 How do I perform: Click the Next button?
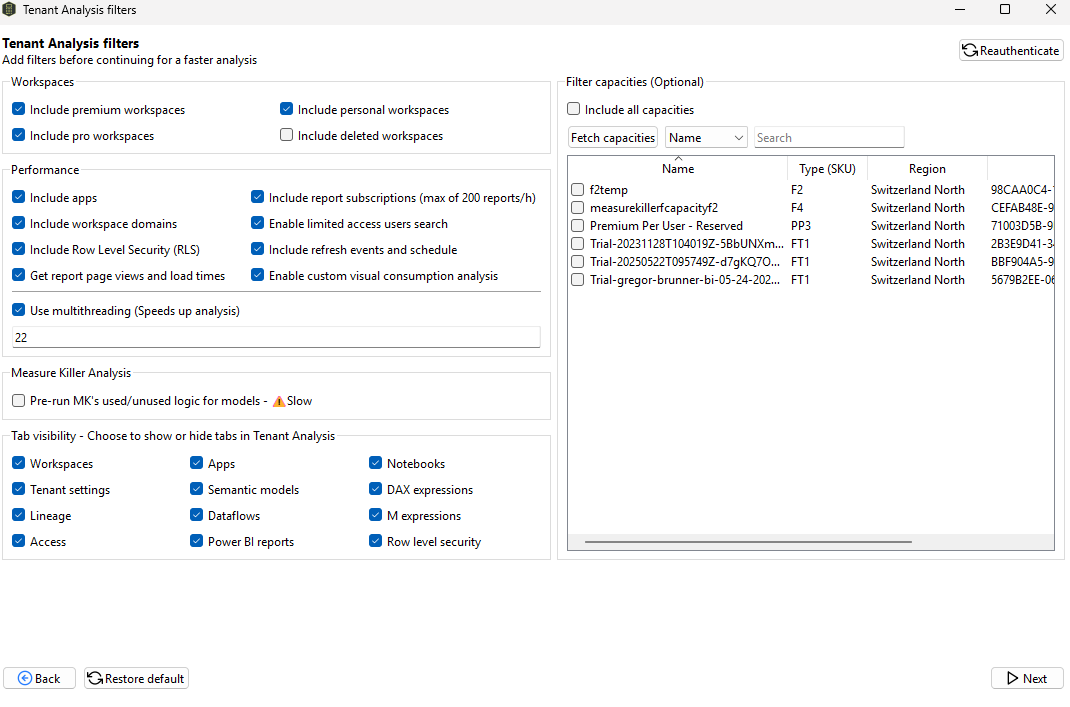[x=1027, y=678]
